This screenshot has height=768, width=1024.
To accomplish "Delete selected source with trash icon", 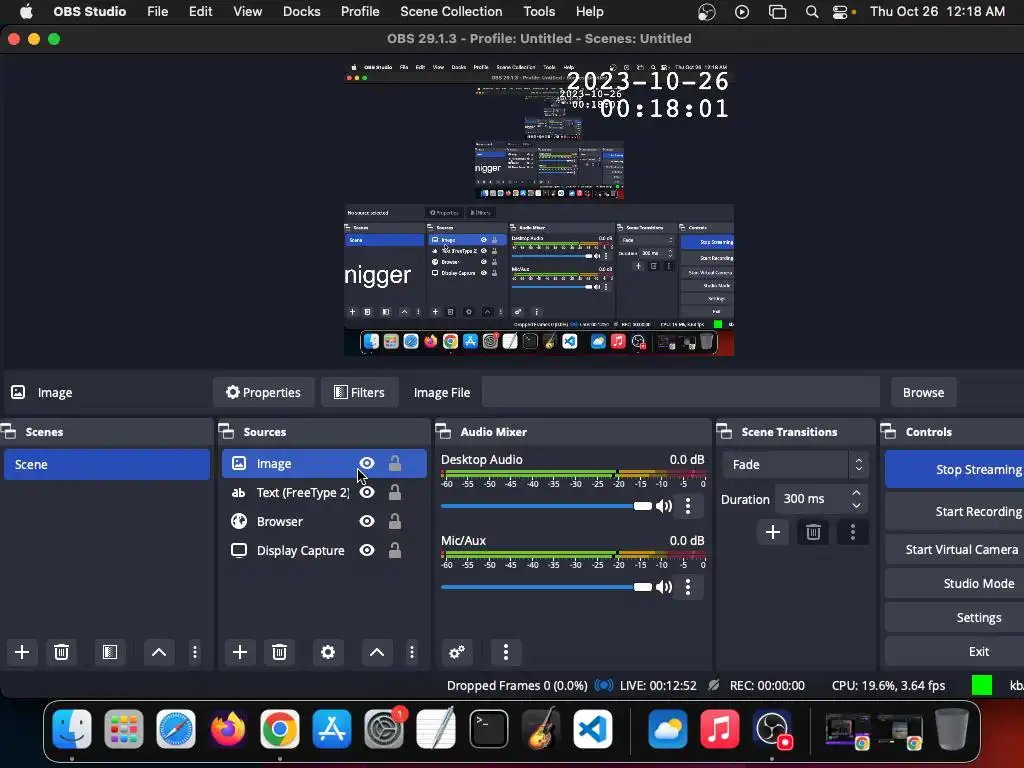I will 280,652.
